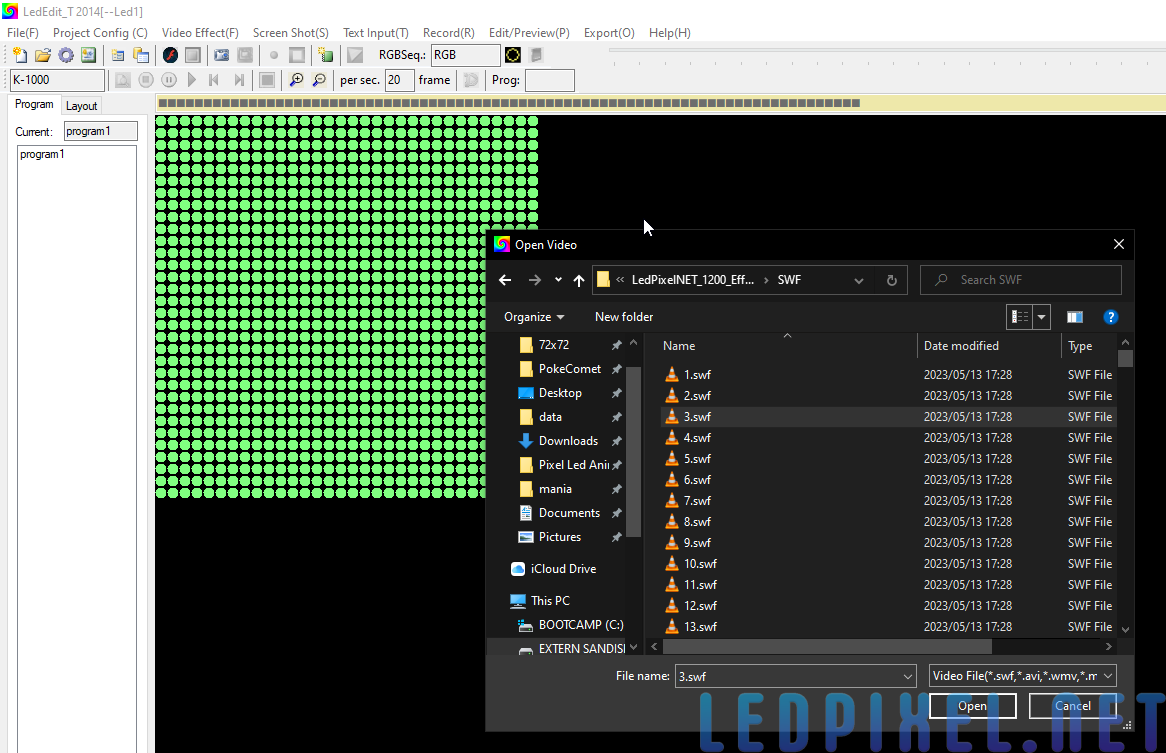1166x753 pixels.
Task: Open the Project Config (C) menu
Action: (100, 33)
